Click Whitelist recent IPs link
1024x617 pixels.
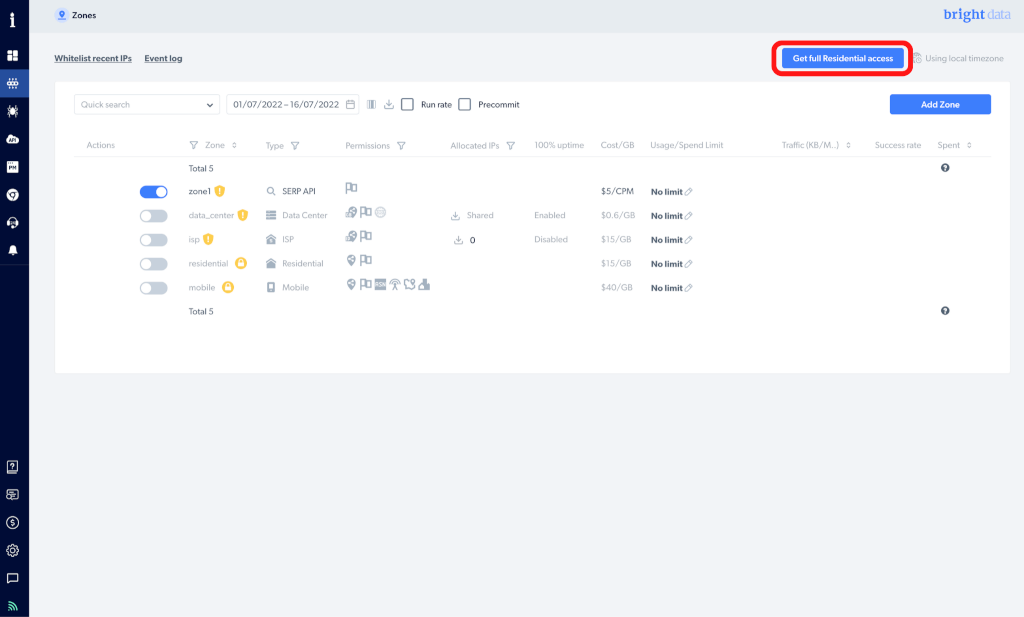[93, 59]
